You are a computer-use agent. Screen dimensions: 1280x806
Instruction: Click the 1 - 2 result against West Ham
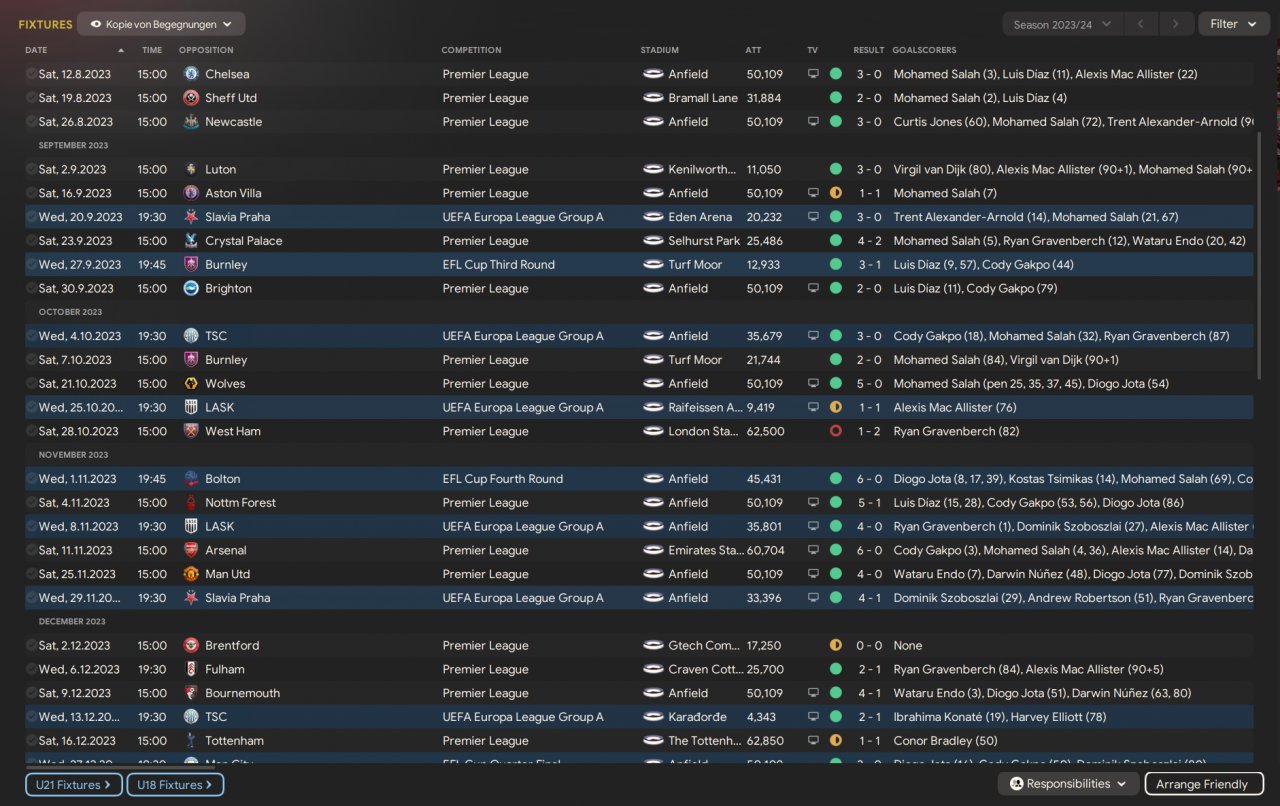coord(869,431)
